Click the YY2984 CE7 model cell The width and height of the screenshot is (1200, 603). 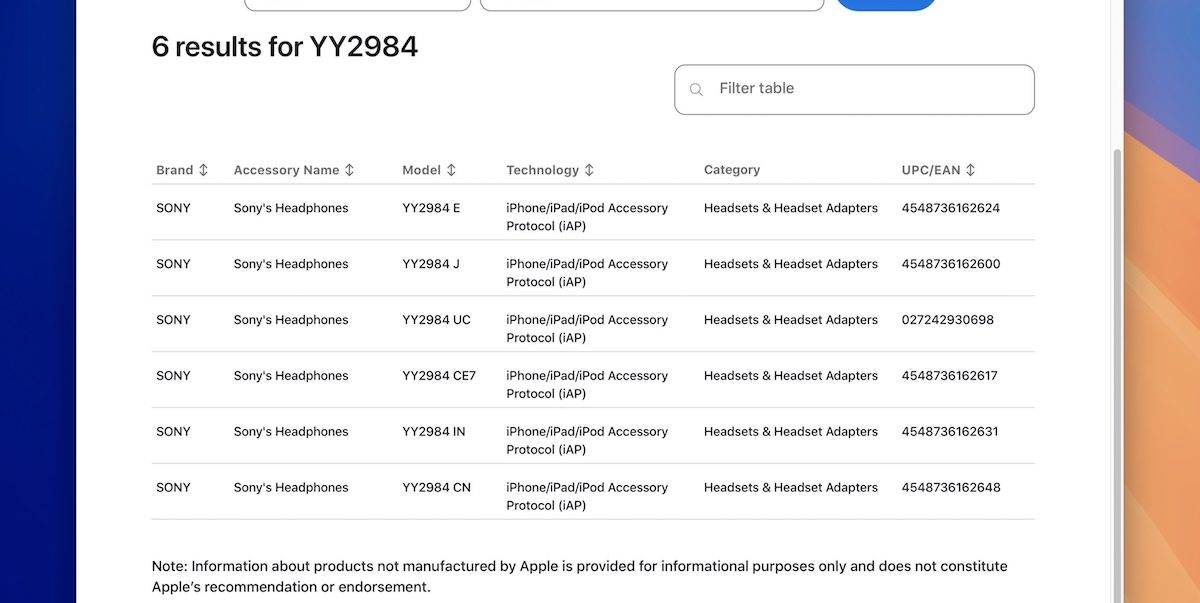(439, 376)
